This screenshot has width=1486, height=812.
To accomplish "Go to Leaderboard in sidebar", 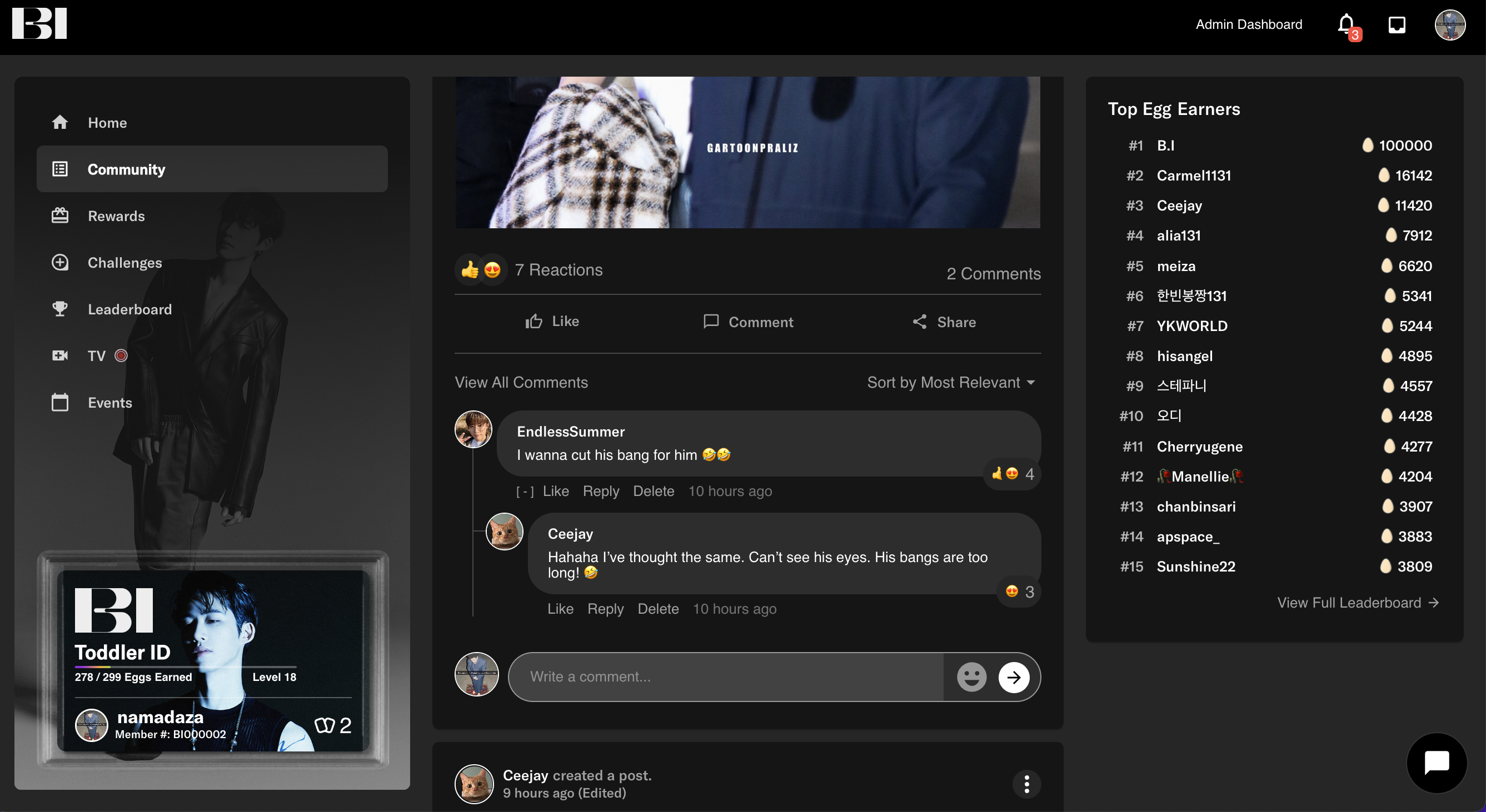I will [x=129, y=309].
